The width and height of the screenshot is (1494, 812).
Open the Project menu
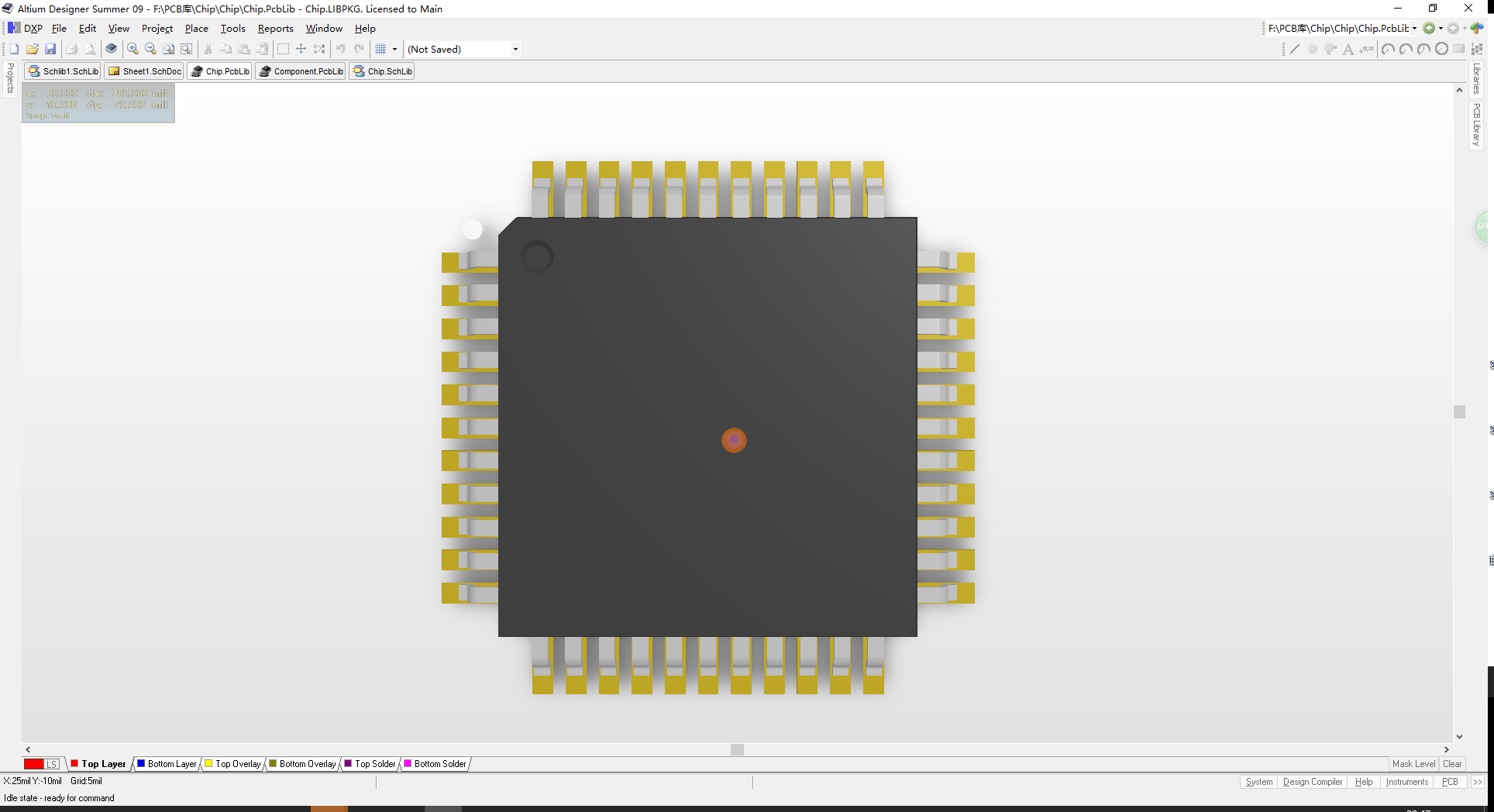[x=157, y=29]
